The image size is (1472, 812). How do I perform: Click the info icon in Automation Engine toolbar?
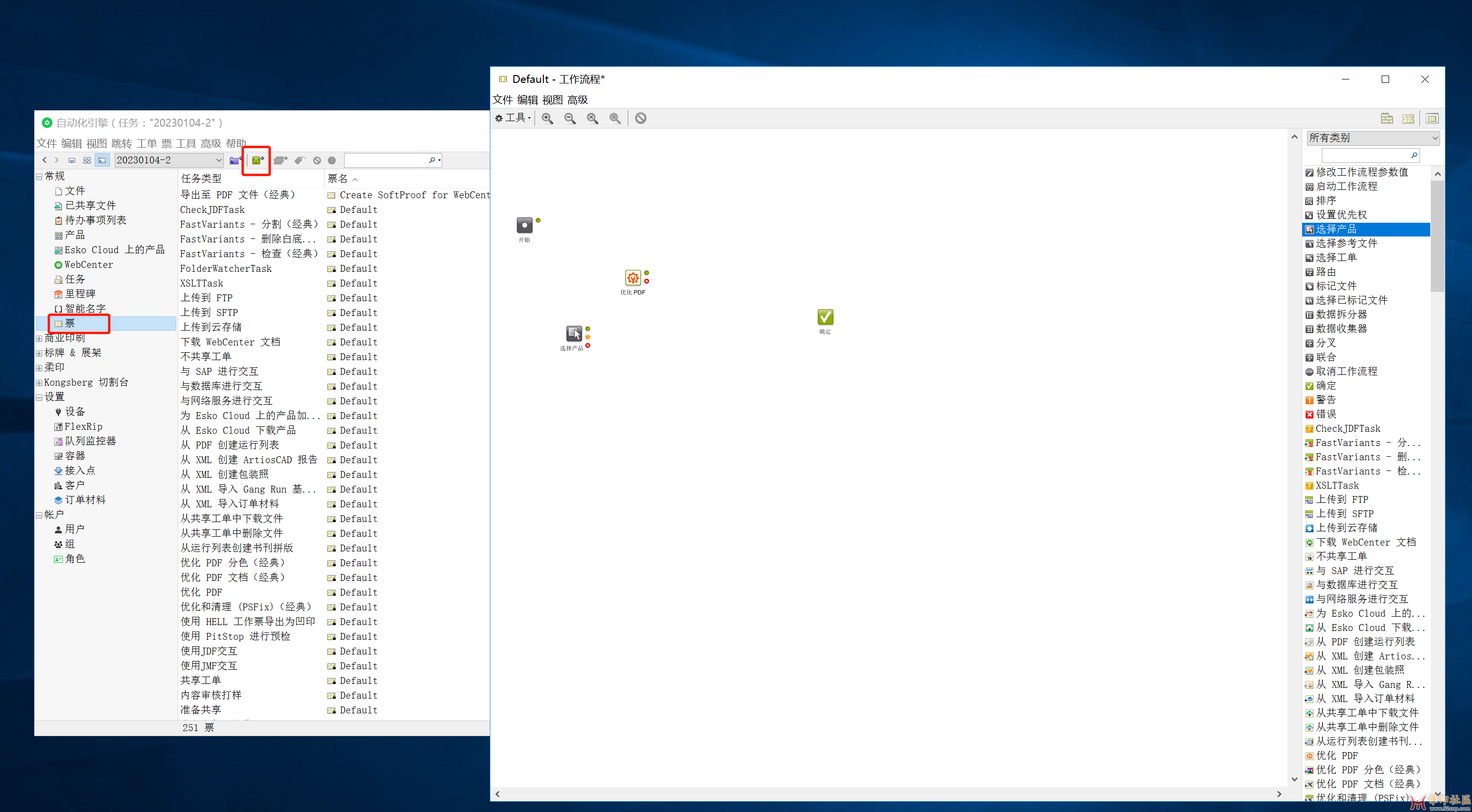pos(332,160)
